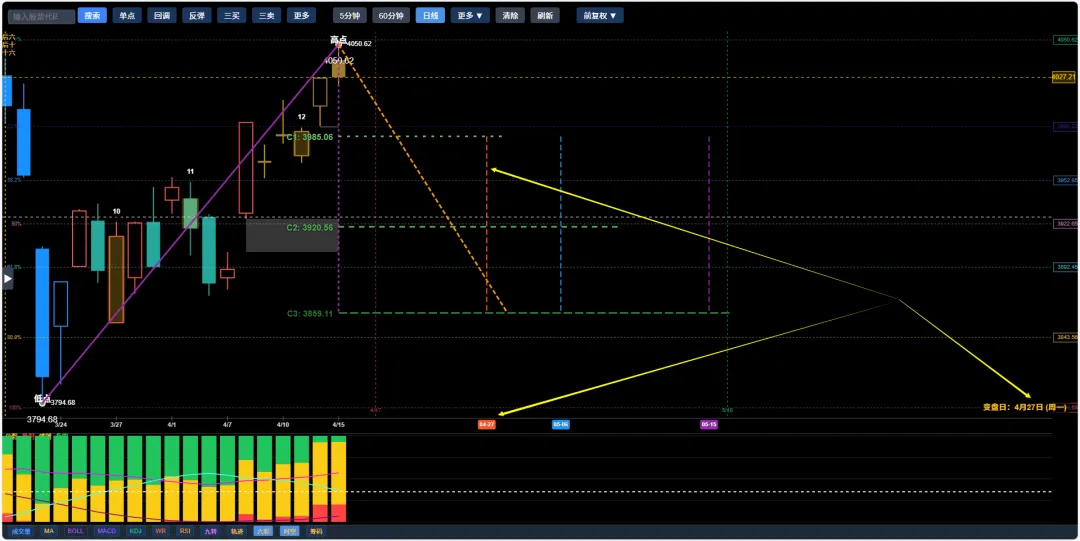This screenshot has height=541, width=1080.
Task: Click the 05-15 date marker
Action: click(709, 425)
